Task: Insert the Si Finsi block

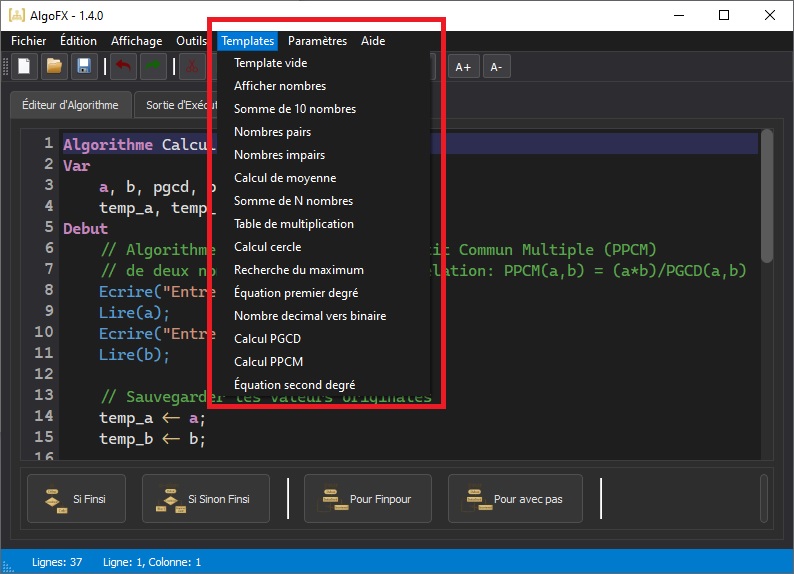Action: 76,499
